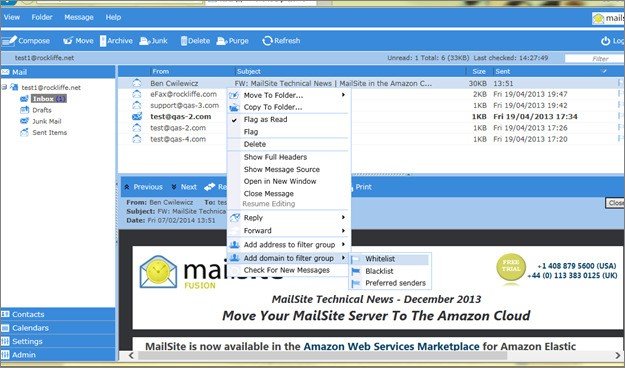Screen dimensions: 625x368
Task: Sort messages by the Subject column header
Action: tap(249, 71)
